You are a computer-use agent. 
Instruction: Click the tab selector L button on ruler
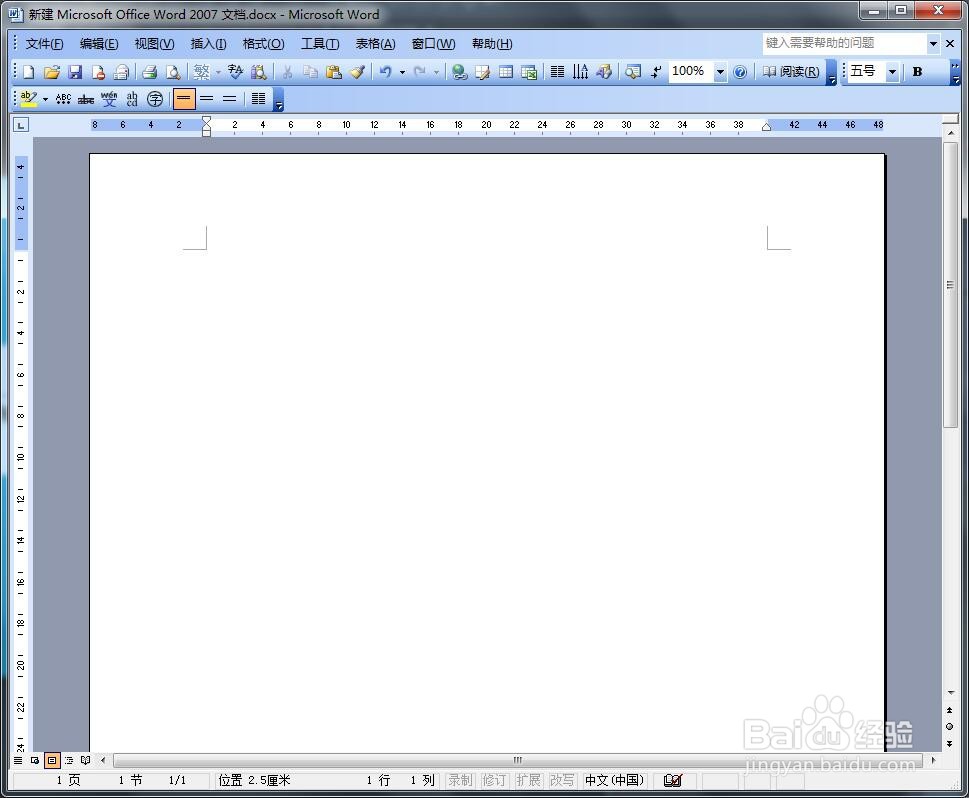(x=21, y=125)
